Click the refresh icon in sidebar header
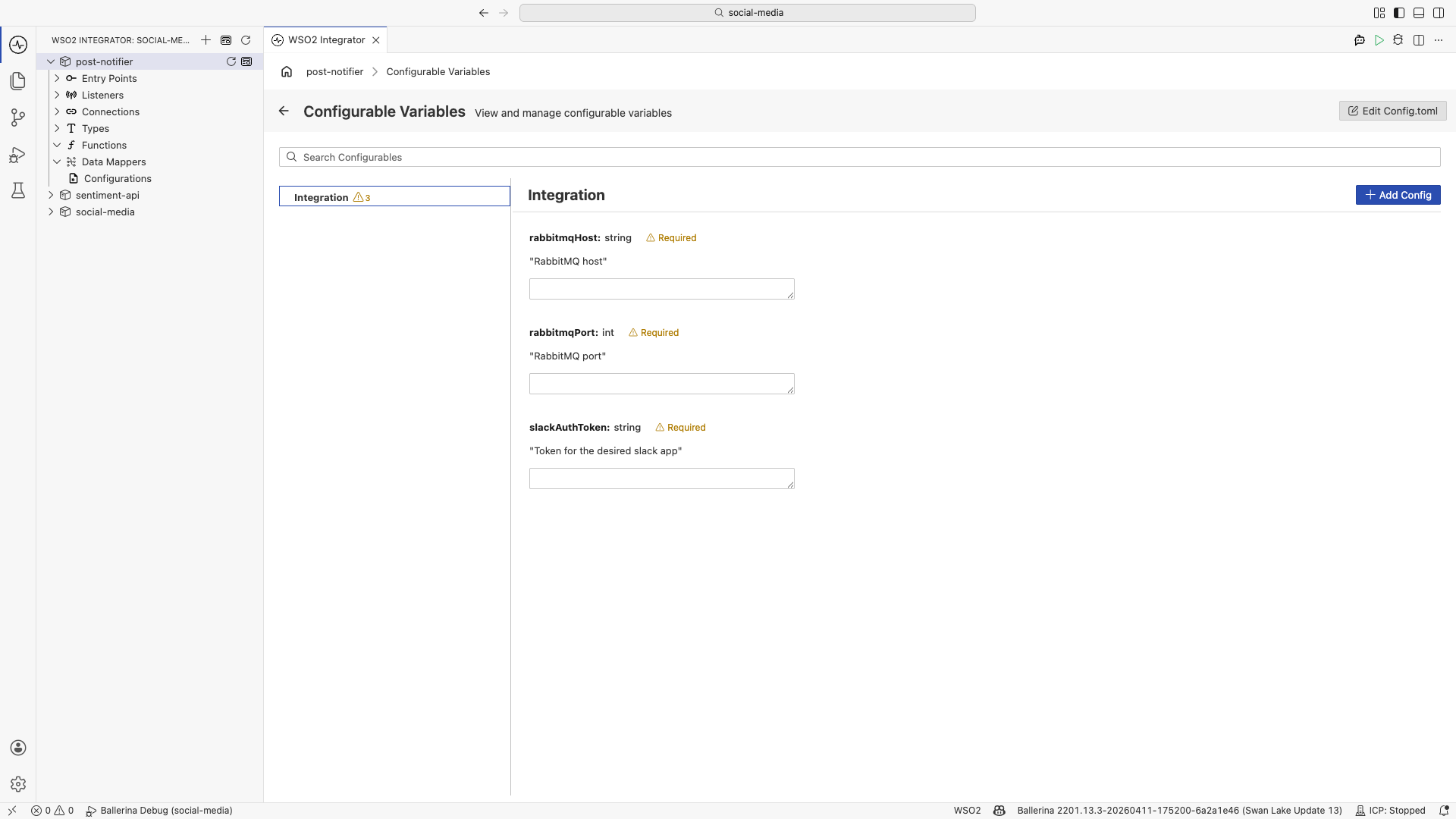Viewport: 1456px width, 819px height. coord(246,40)
